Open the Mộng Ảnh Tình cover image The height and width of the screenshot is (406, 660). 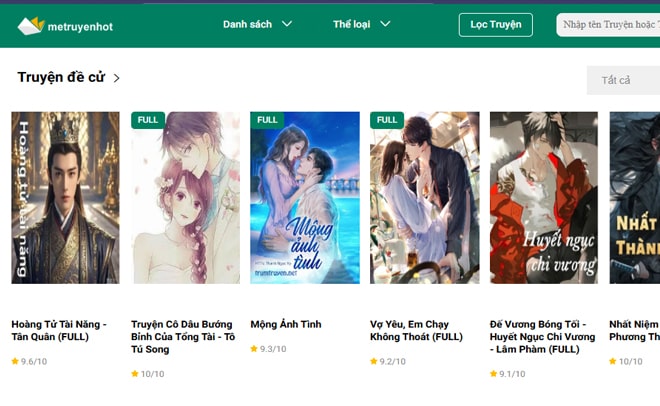305,197
